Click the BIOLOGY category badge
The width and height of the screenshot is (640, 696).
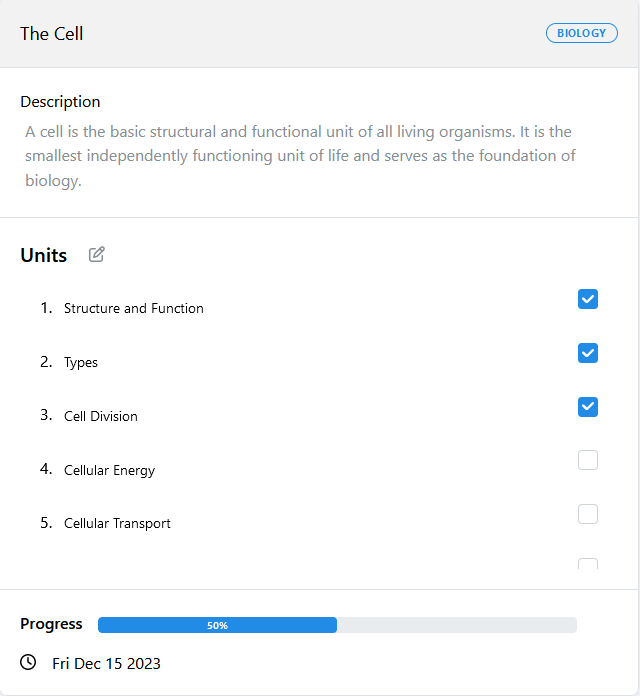(x=581, y=33)
